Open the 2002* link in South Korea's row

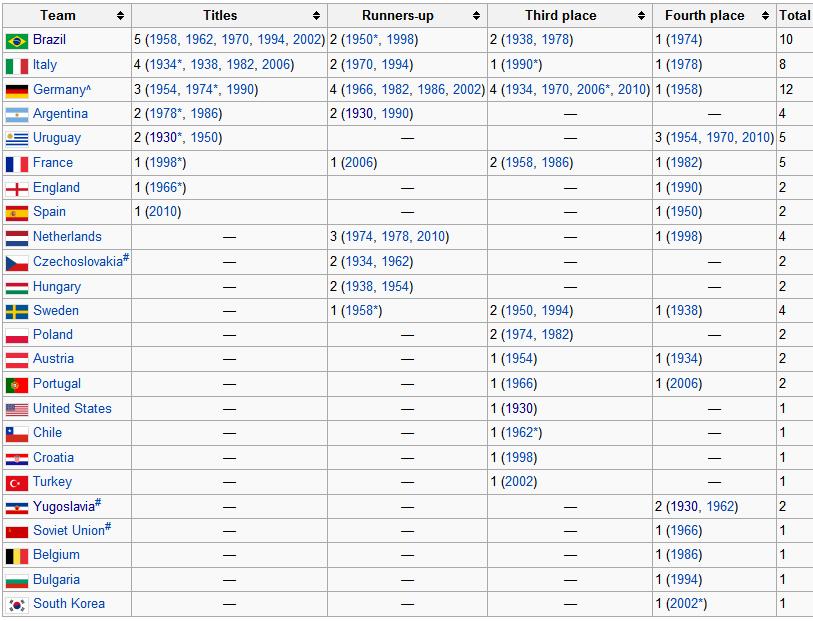(686, 603)
